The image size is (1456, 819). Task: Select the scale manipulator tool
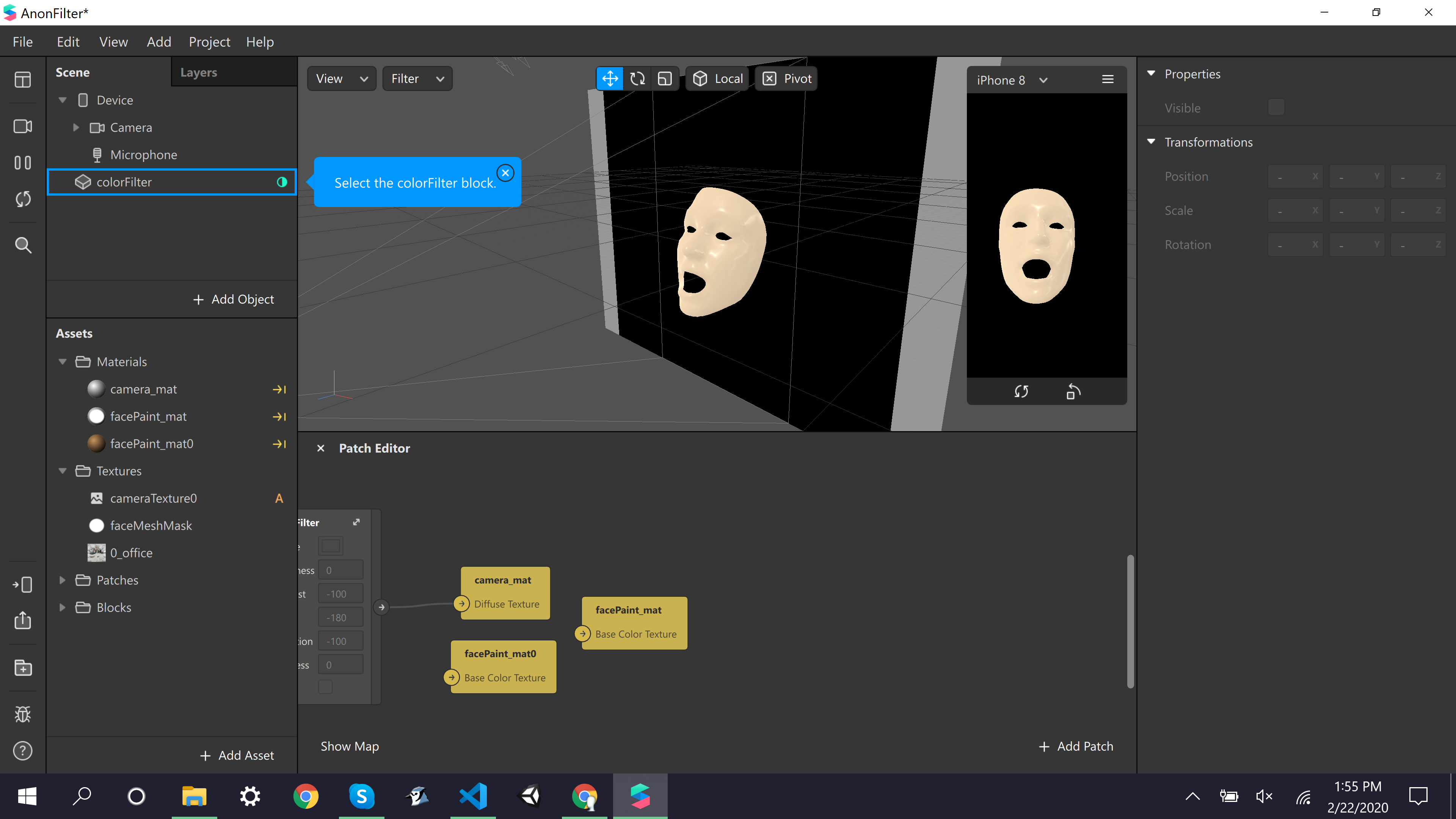pos(665,78)
